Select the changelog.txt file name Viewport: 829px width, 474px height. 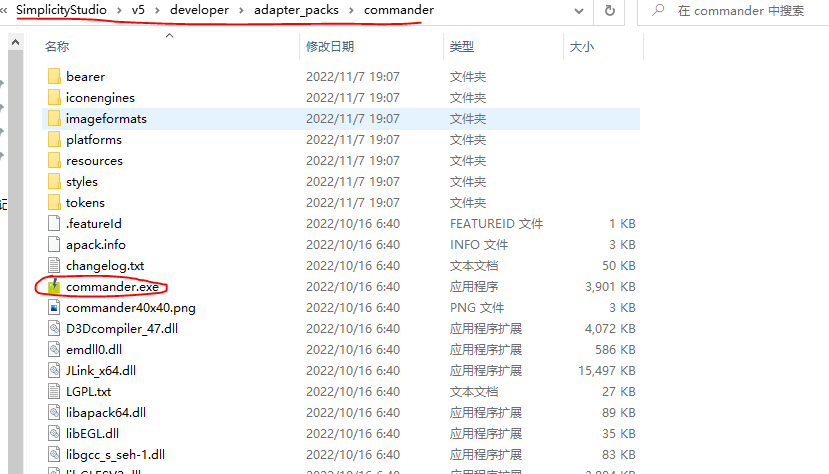click(x=105, y=265)
